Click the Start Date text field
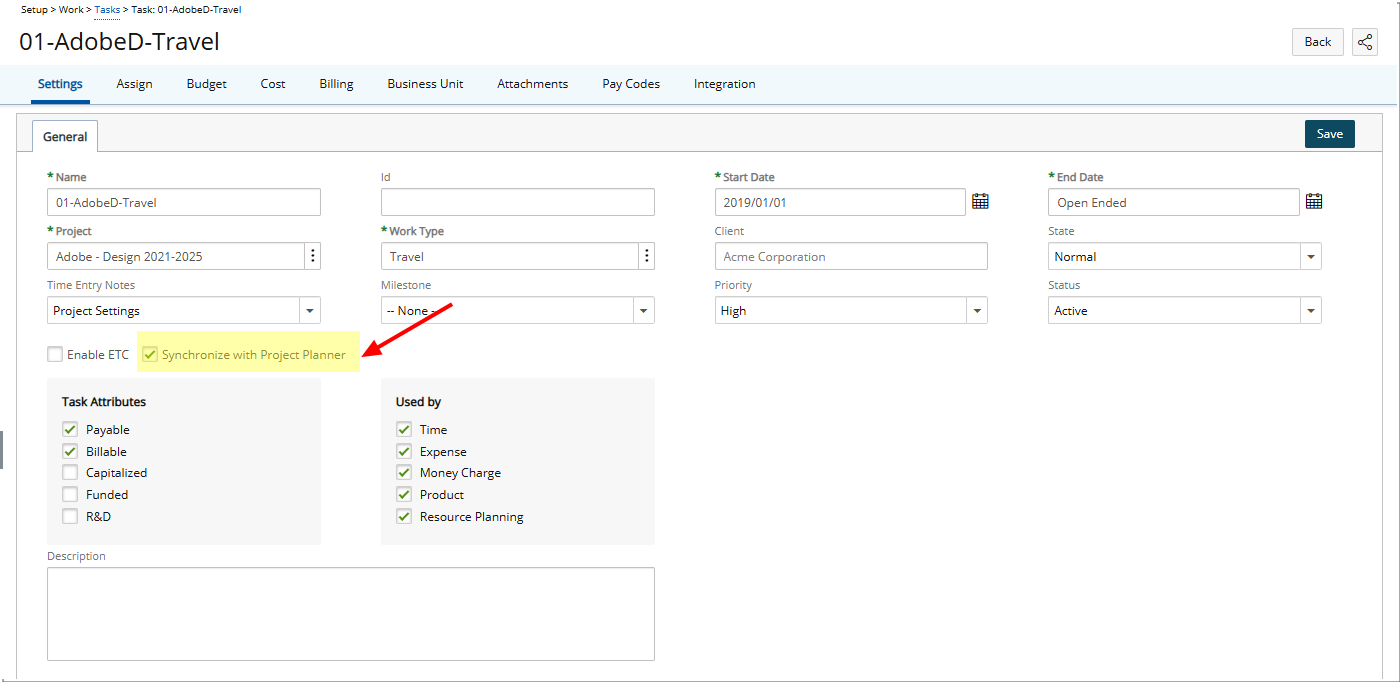This screenshot has height=682, width=1400. [x=840, y=202]
